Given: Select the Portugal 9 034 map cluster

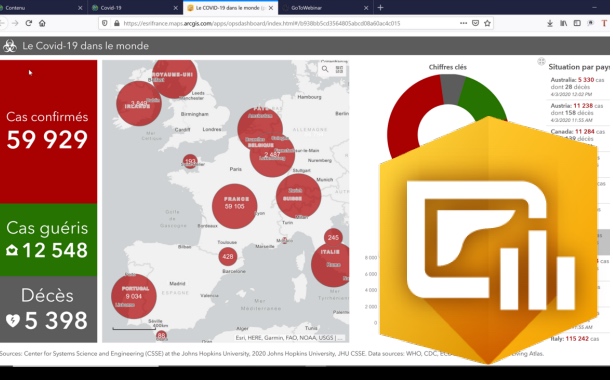Looking at the screenshot, I should pyautogui.click(x=134, y=296).
